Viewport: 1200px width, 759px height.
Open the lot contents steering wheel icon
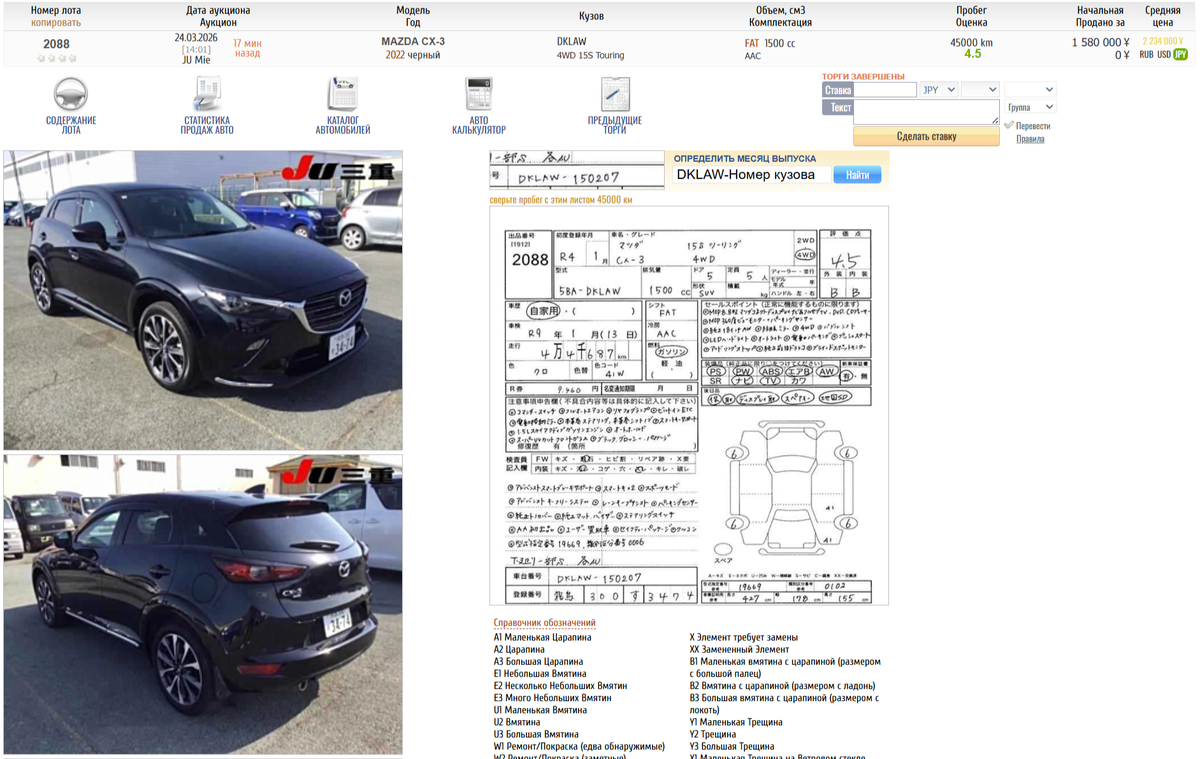[x=71, y=94]
